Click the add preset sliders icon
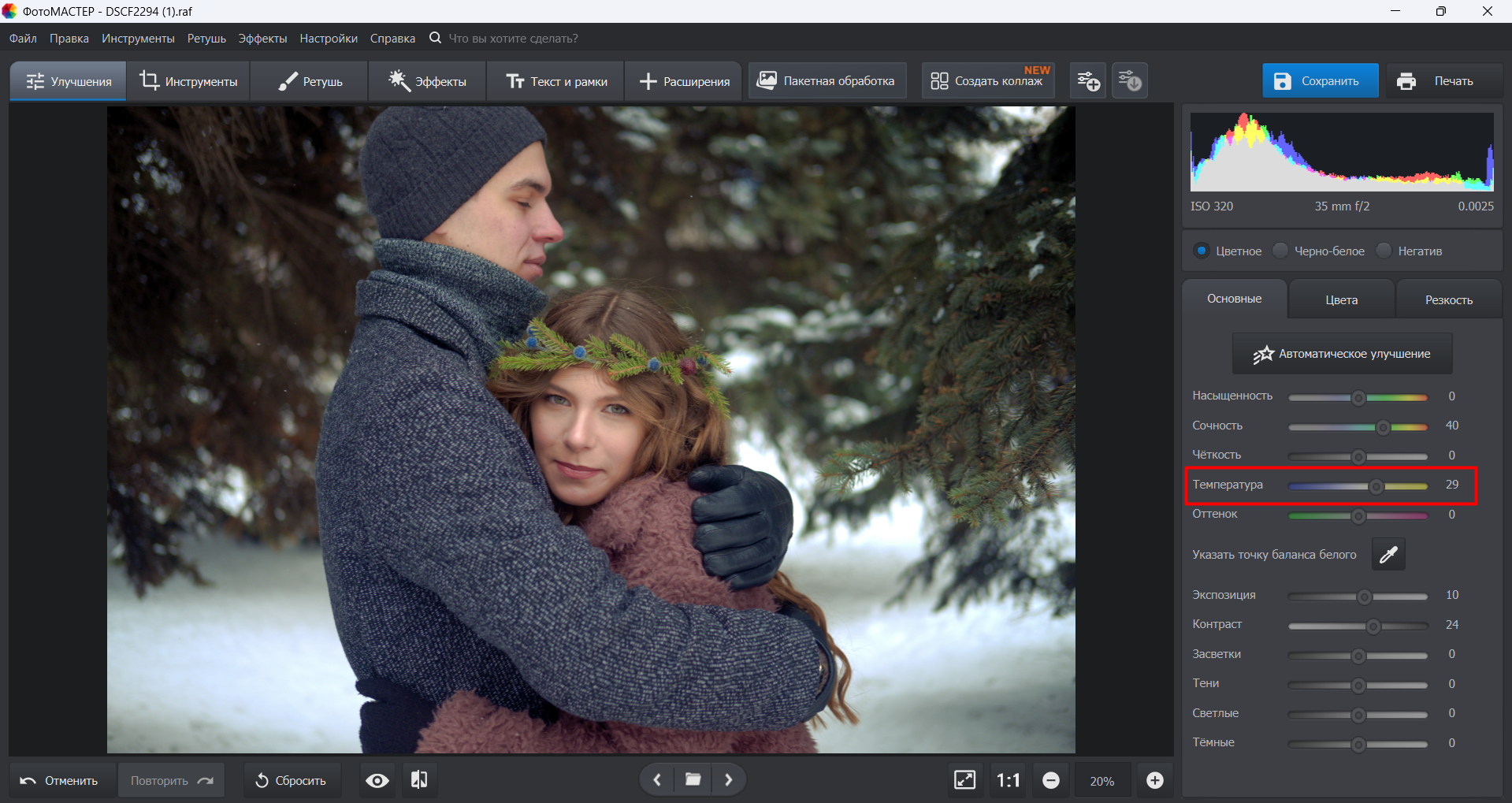 tap(1088, 81)
